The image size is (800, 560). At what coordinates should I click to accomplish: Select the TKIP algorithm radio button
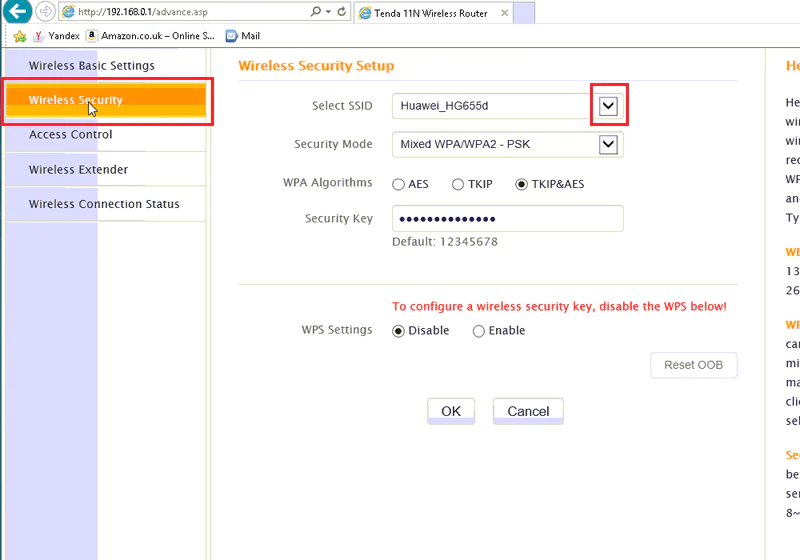458,184
